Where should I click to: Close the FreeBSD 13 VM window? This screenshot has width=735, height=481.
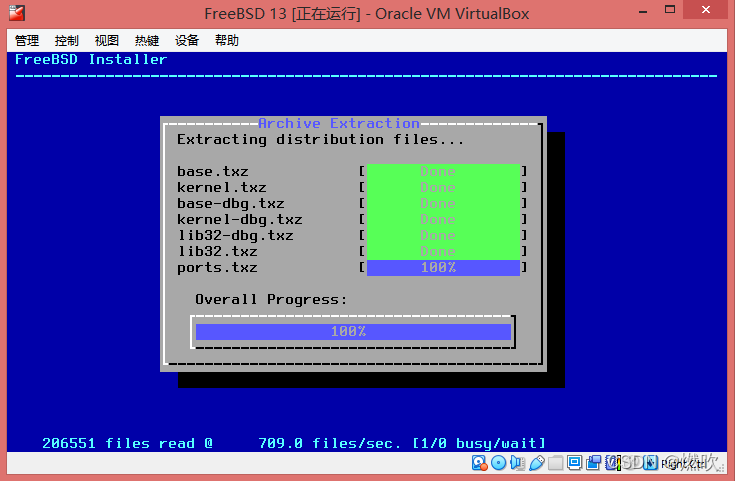706,10
